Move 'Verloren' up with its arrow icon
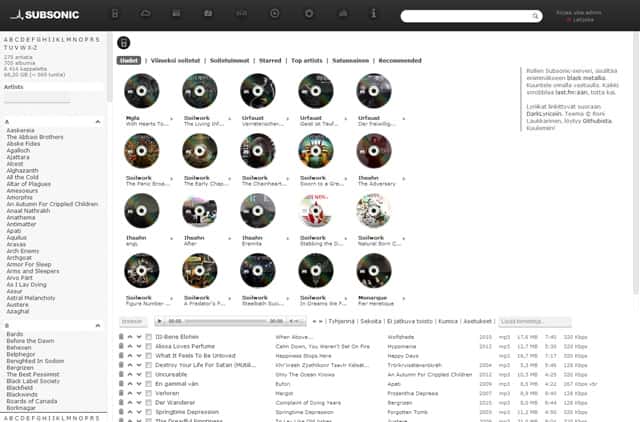 (x=130, y=393)
